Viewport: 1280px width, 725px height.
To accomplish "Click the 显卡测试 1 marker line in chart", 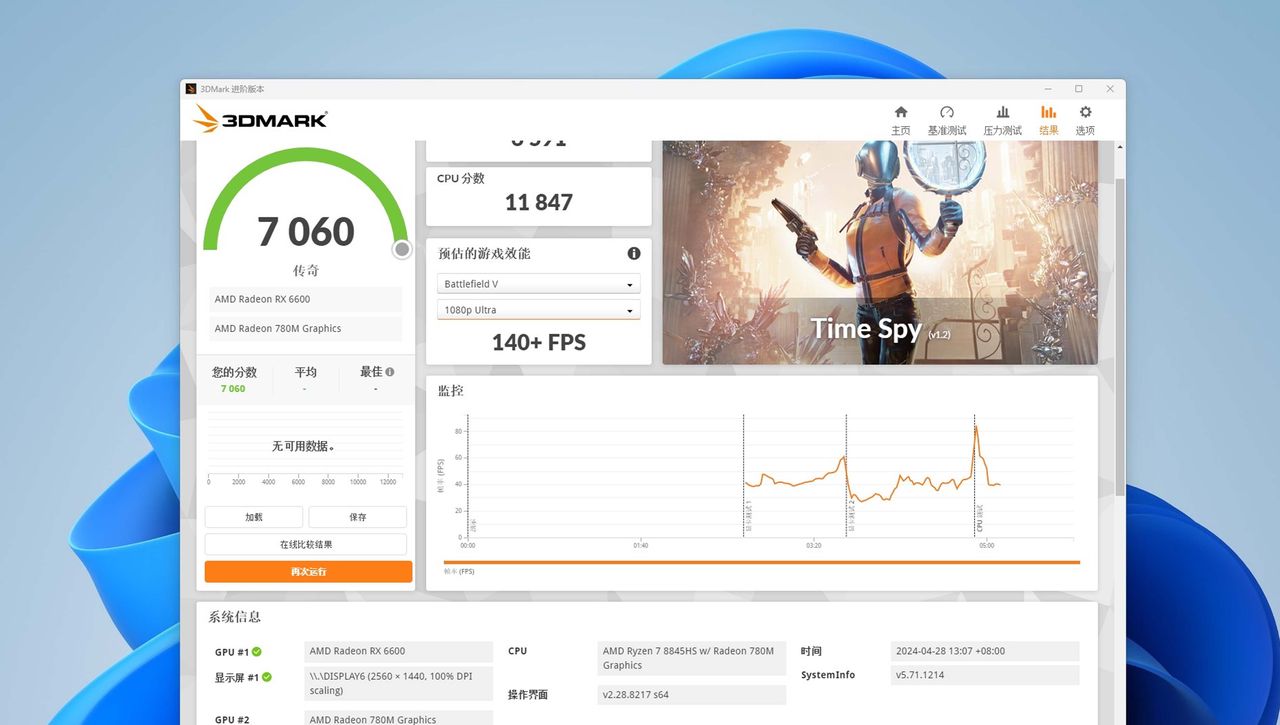I will point(743,476).
